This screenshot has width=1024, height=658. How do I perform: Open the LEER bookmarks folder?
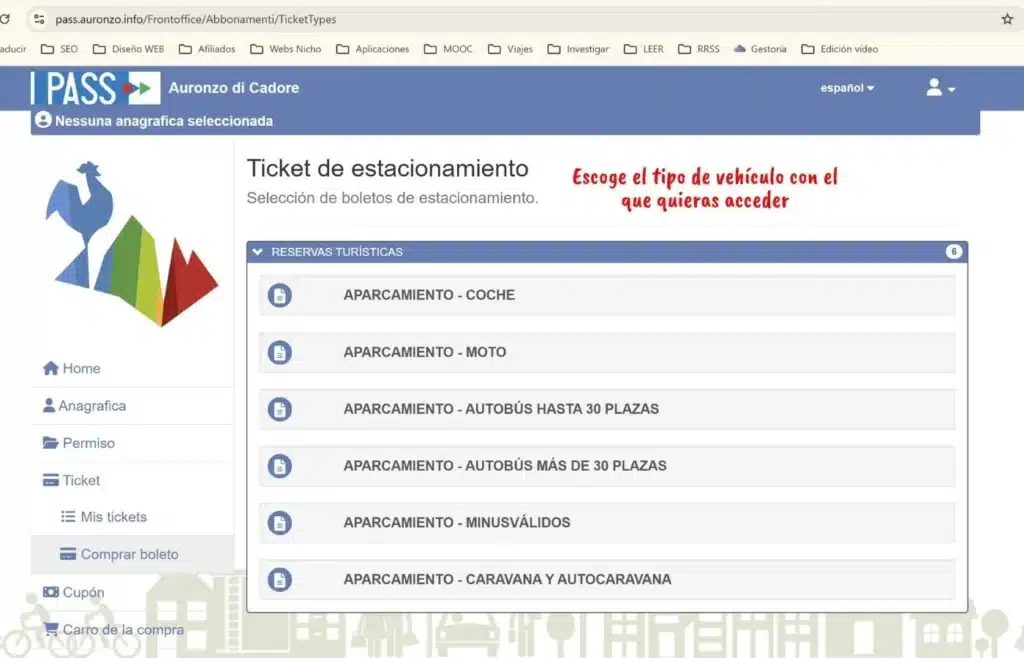644,49
